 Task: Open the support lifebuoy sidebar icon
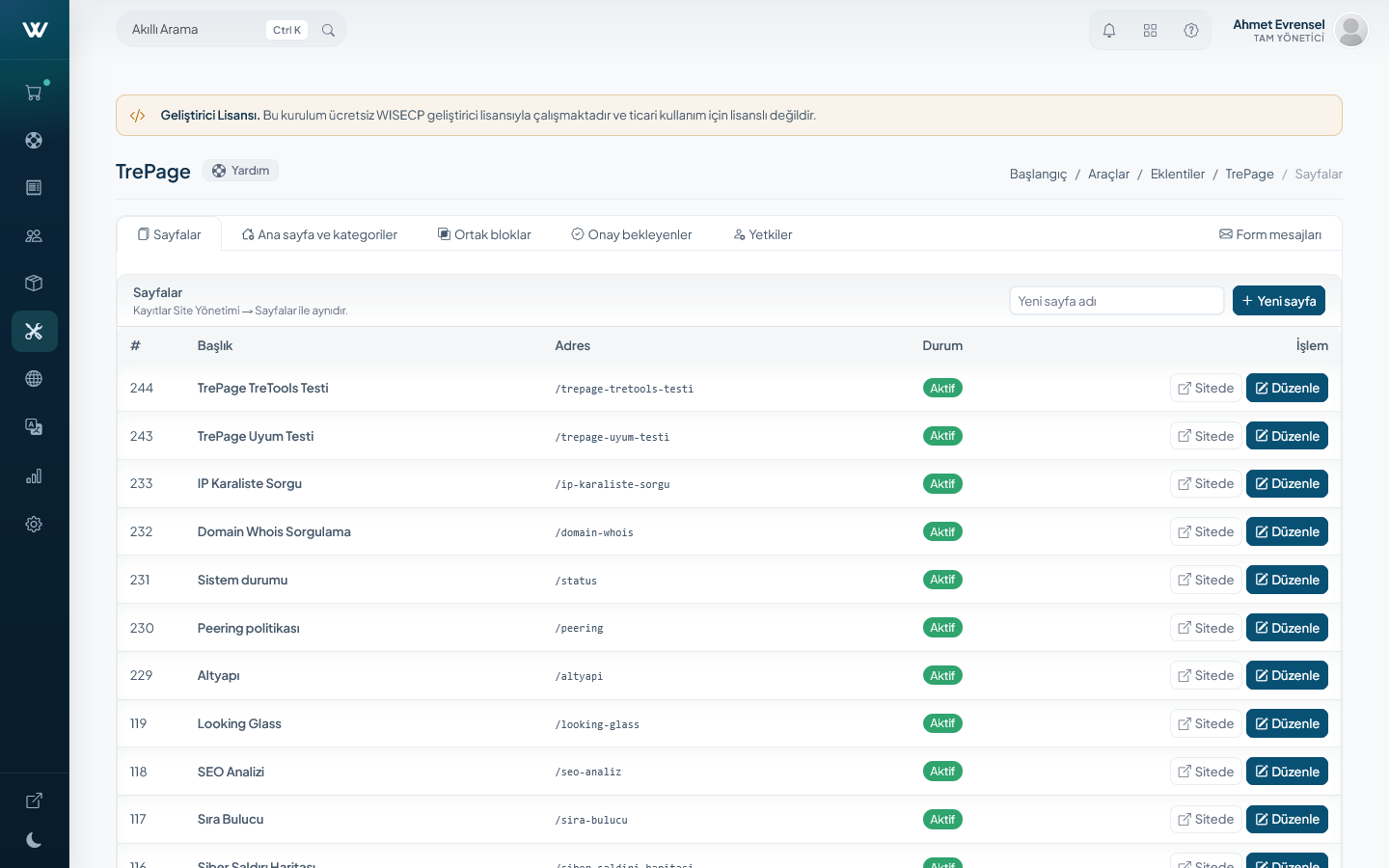coord(34,140)
